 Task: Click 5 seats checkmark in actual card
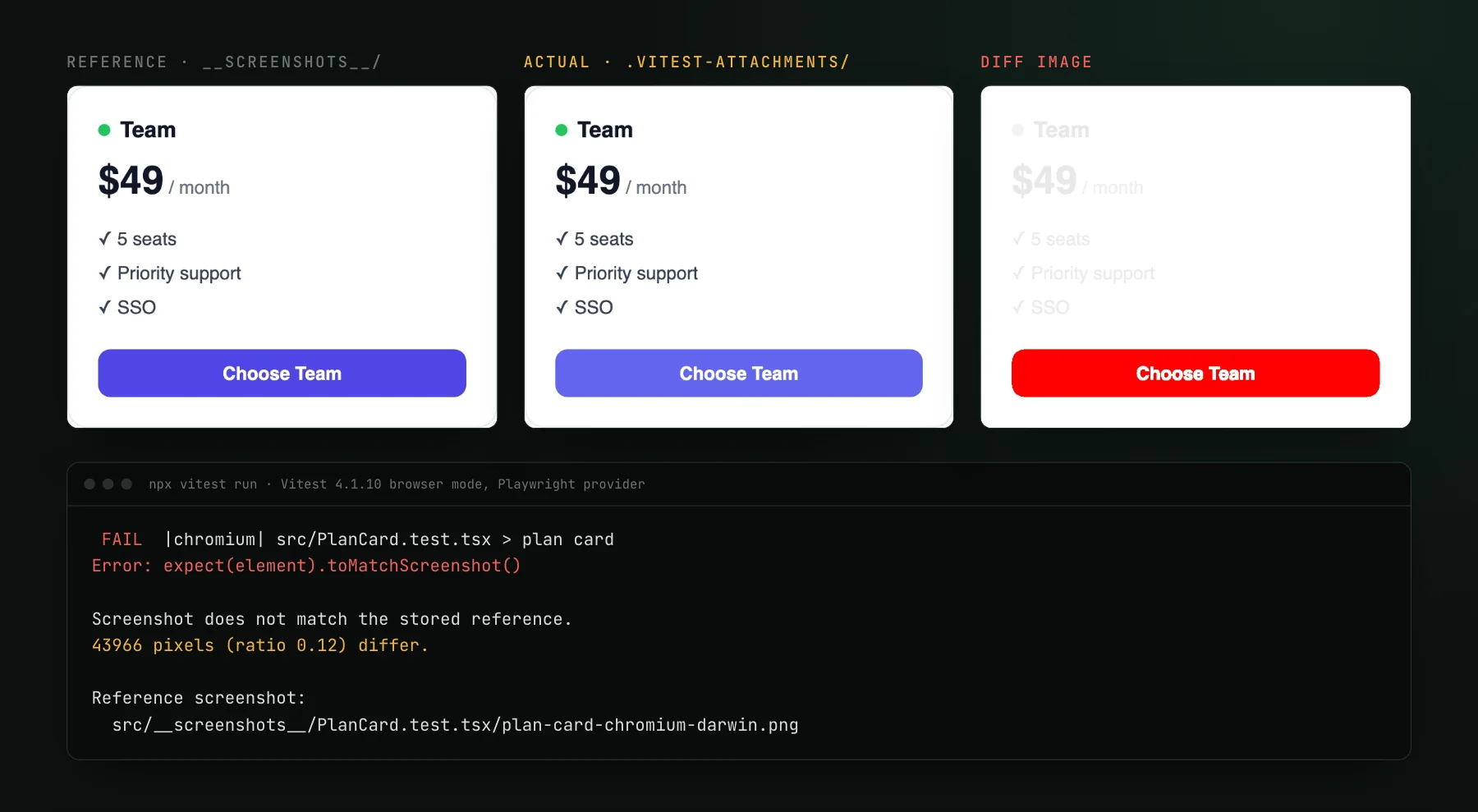562,239
